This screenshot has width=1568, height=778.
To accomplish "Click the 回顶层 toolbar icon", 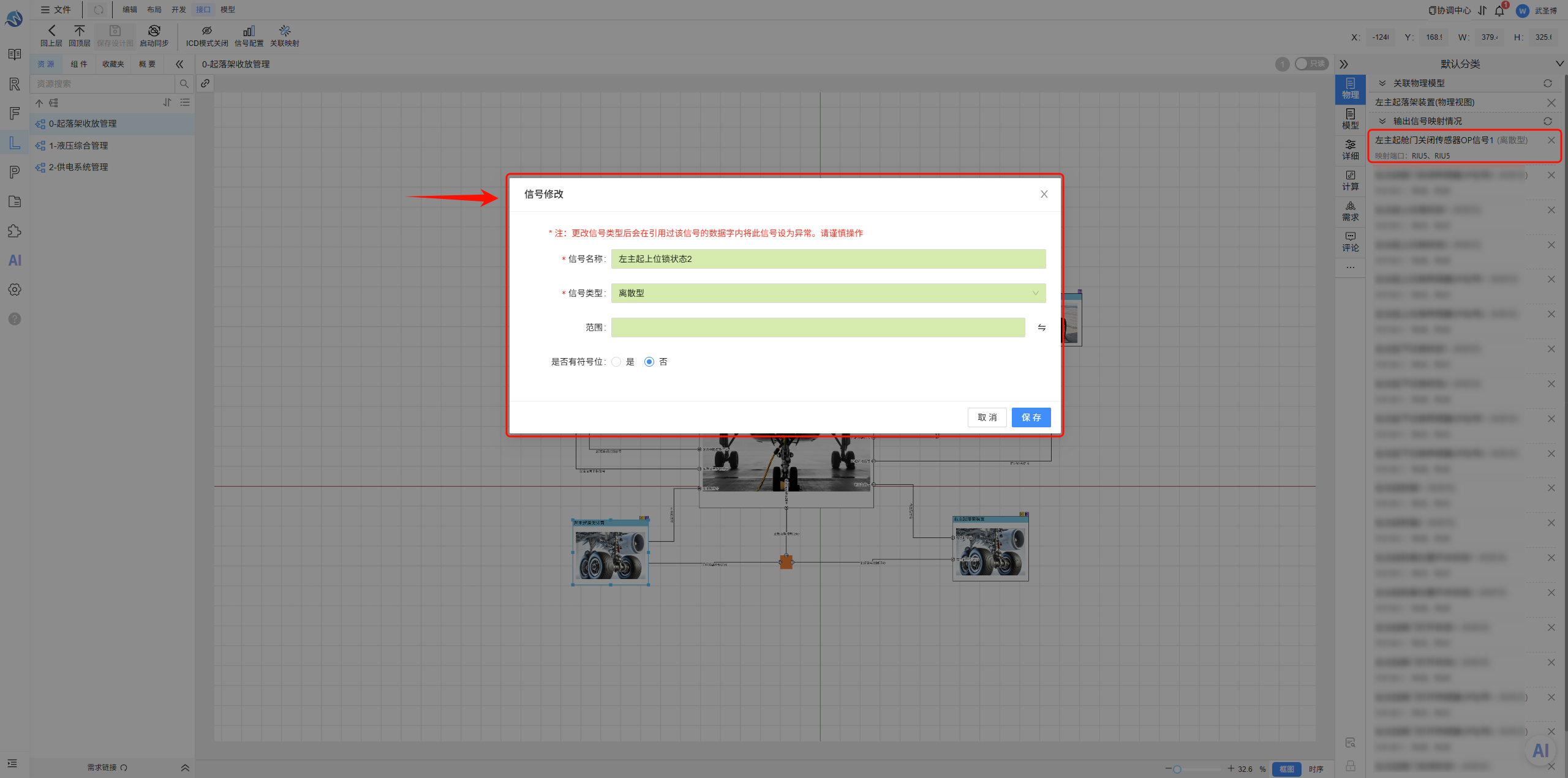I will click(80, 31).
